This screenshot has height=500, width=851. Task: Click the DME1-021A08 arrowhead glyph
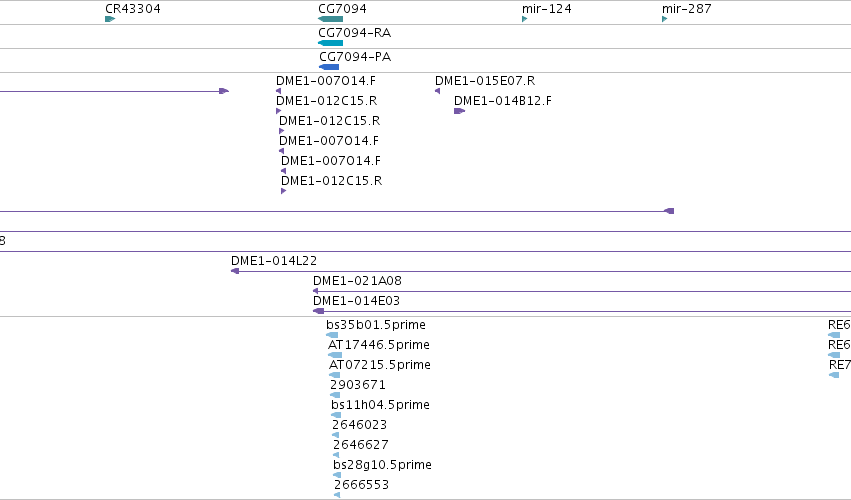315,291
